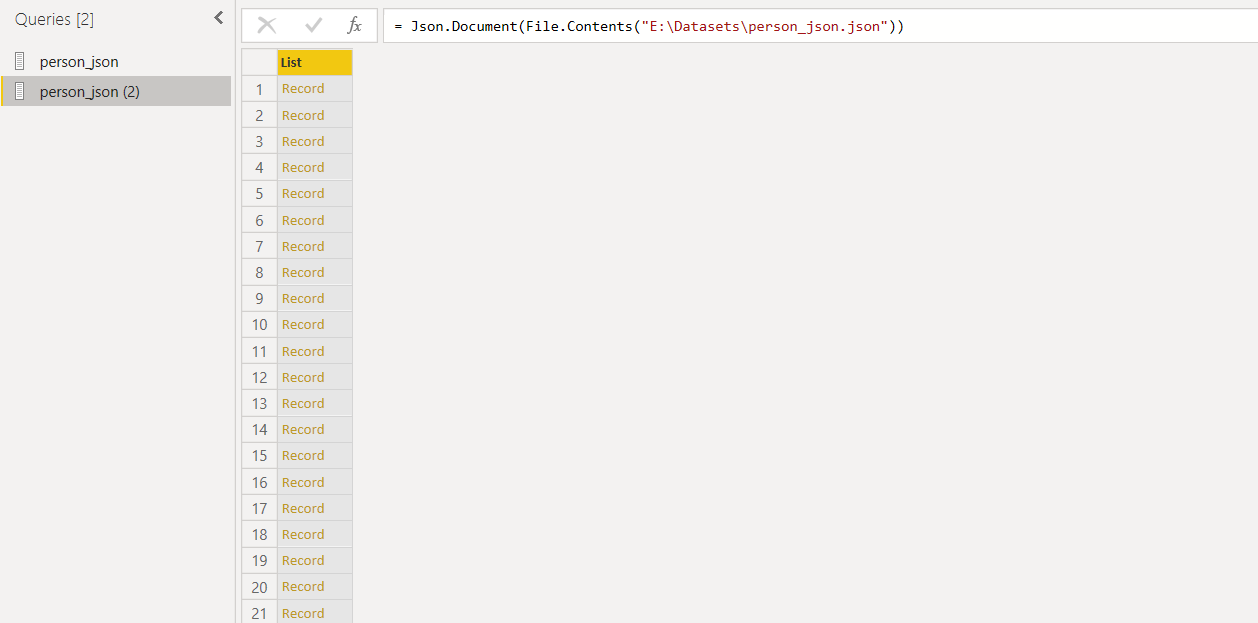The height and width of the screenshot is (623, 1258).
Task: Click row number 5 selector
Action: point(258,193)
